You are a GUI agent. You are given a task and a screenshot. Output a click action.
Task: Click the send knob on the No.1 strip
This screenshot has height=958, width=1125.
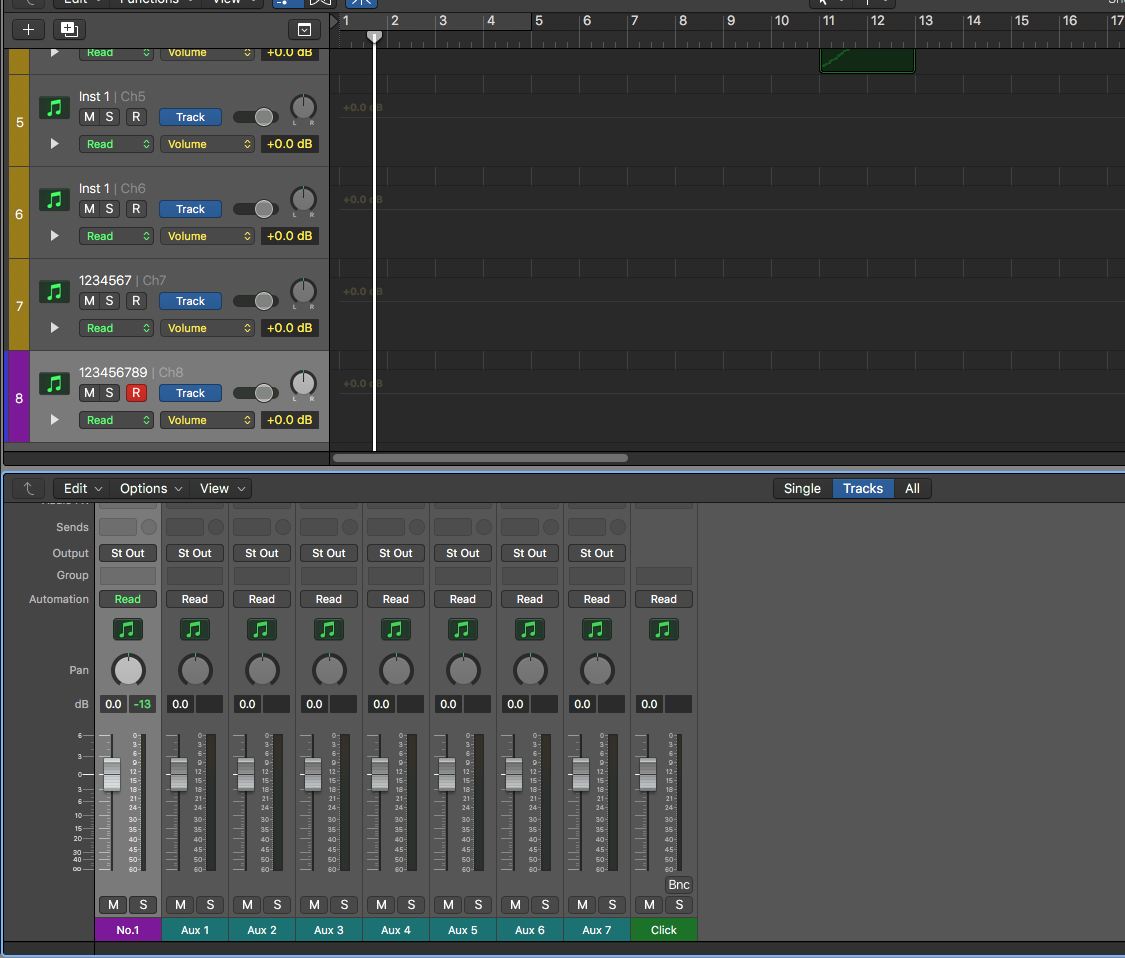click(x=149, y=527)
